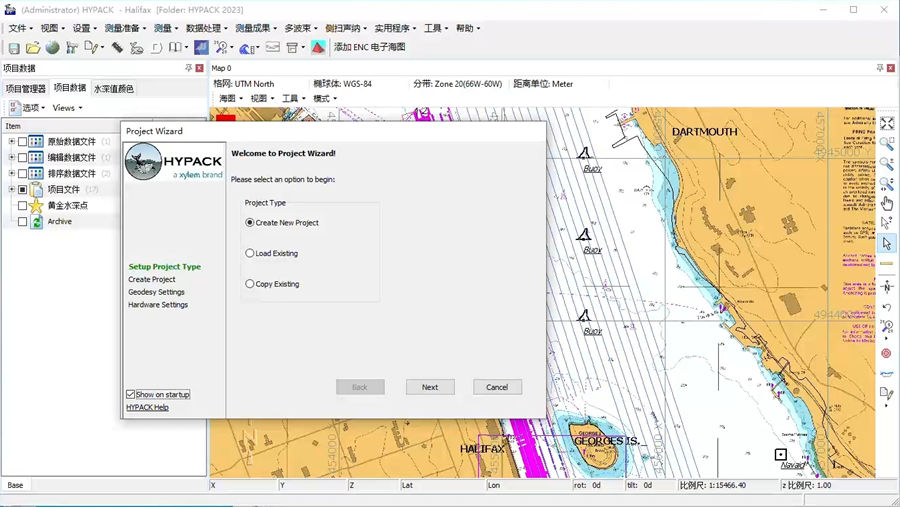The image size is (900, 507).
Task: Check the 编辑数据文件 checkbox
Action: click(x=22, y=157)
